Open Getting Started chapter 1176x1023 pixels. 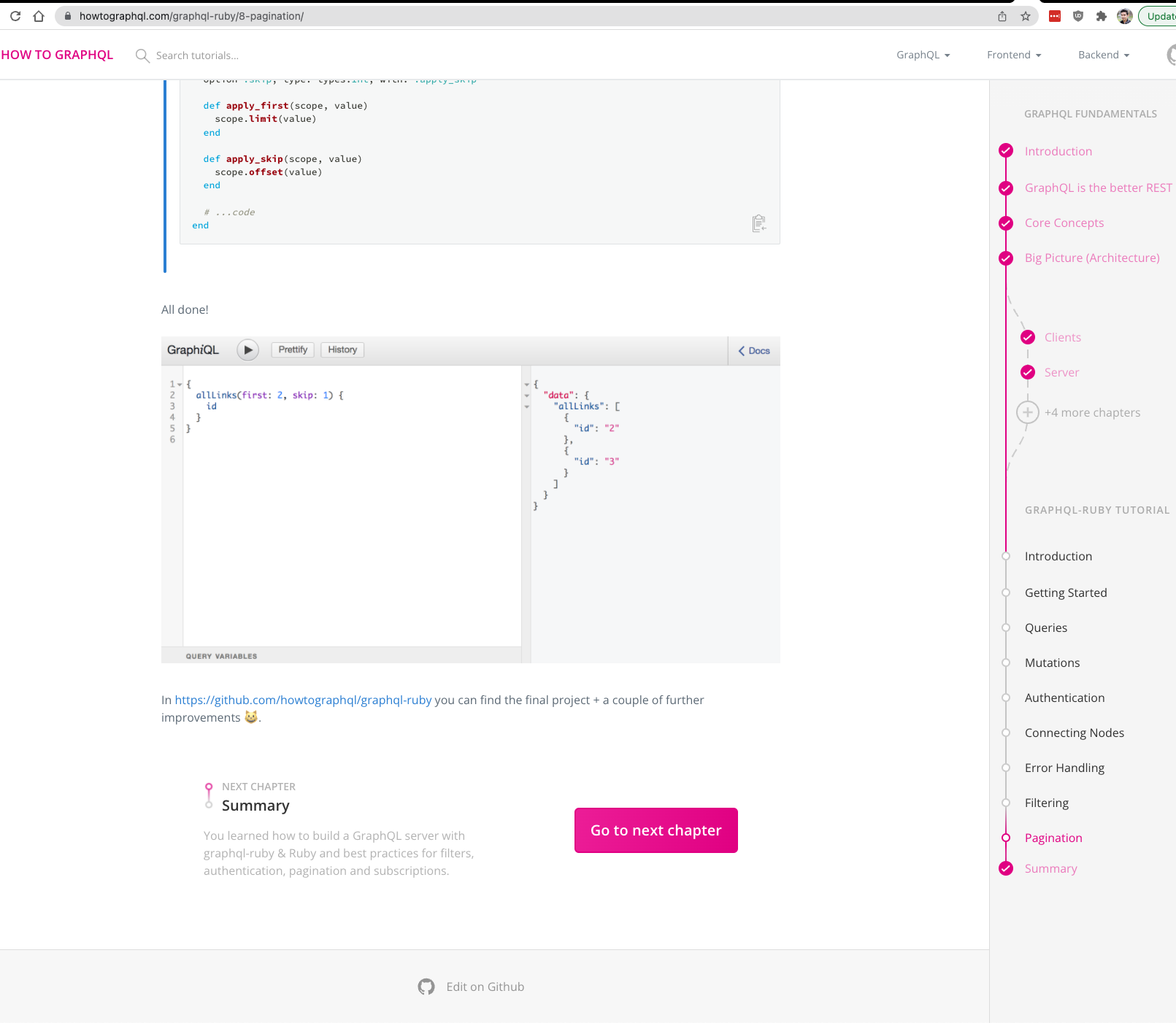pyautogui.click(x=1066, y=592)
